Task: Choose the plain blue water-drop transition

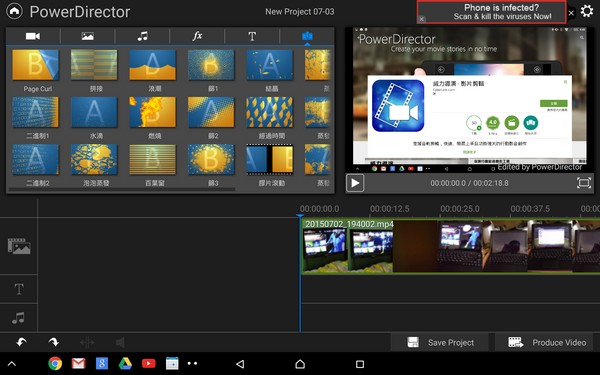Action: [94, 112]
